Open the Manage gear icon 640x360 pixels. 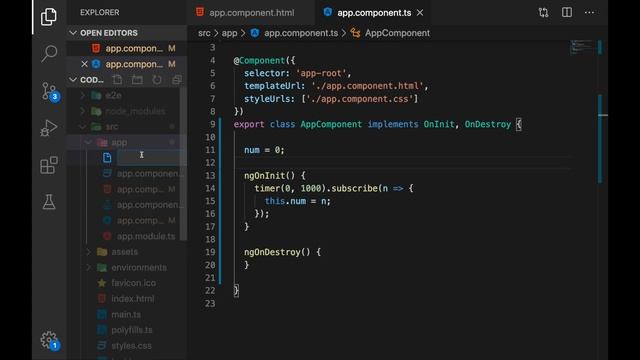[50, 340]
